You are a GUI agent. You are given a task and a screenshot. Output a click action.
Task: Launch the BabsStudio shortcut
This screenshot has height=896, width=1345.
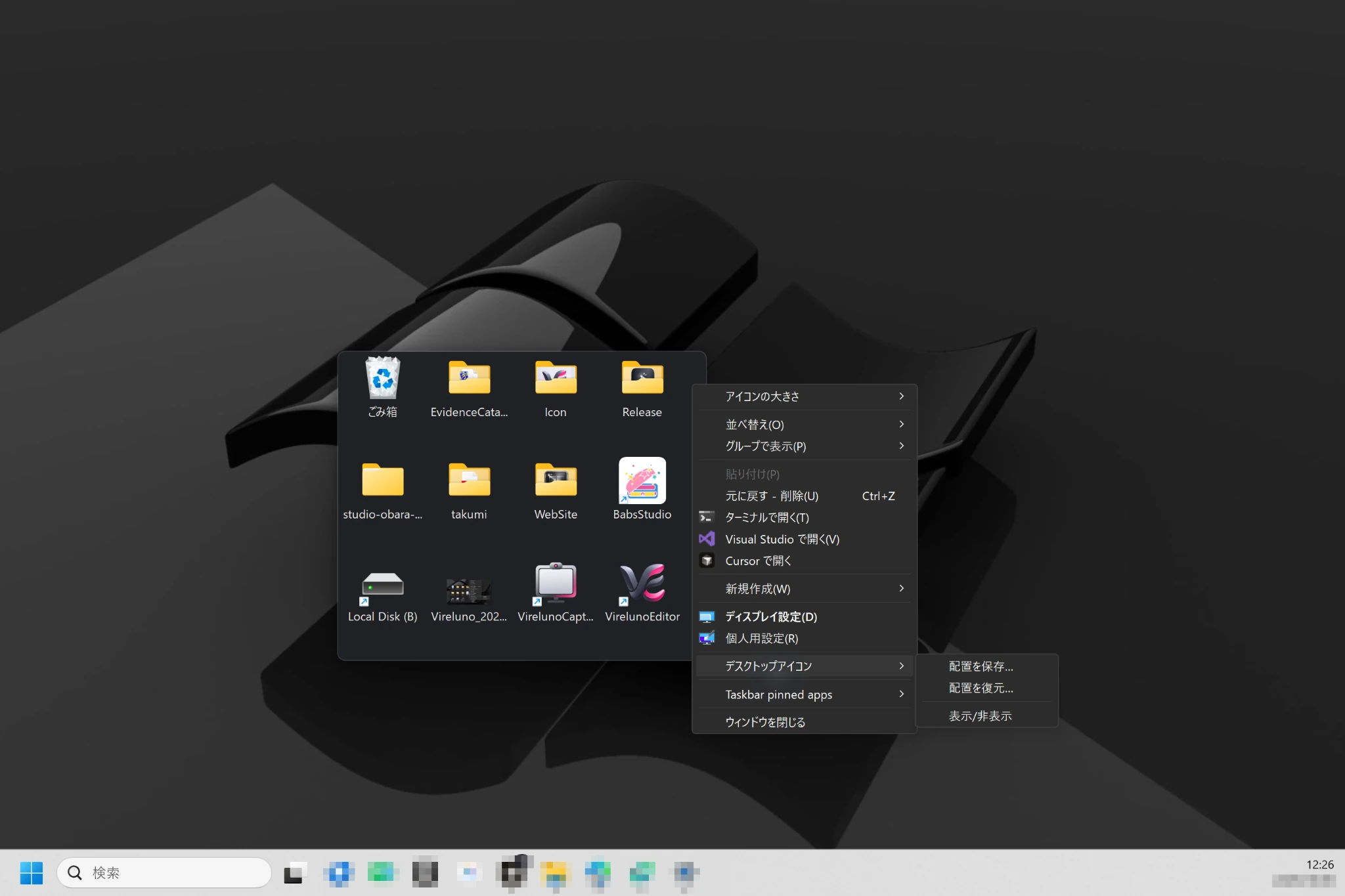[x=642, y=490]
